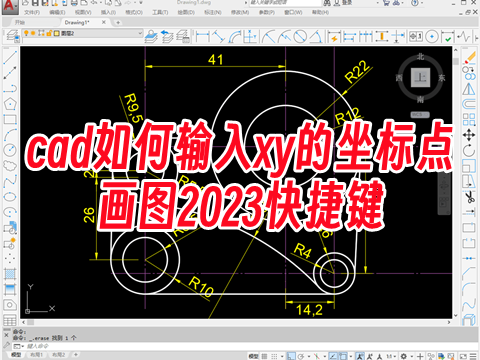Select the Trim scissors tool
480x360 pixels.
coord(469,197)
